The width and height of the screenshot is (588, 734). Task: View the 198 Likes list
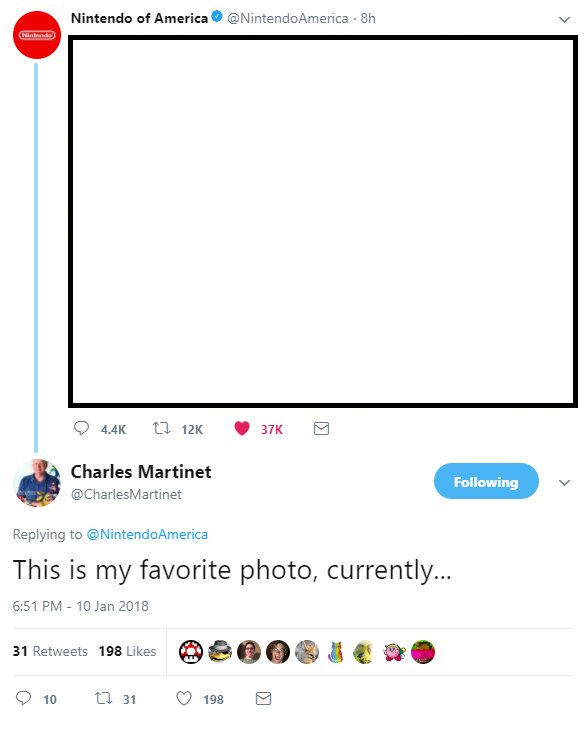[127, 651]
